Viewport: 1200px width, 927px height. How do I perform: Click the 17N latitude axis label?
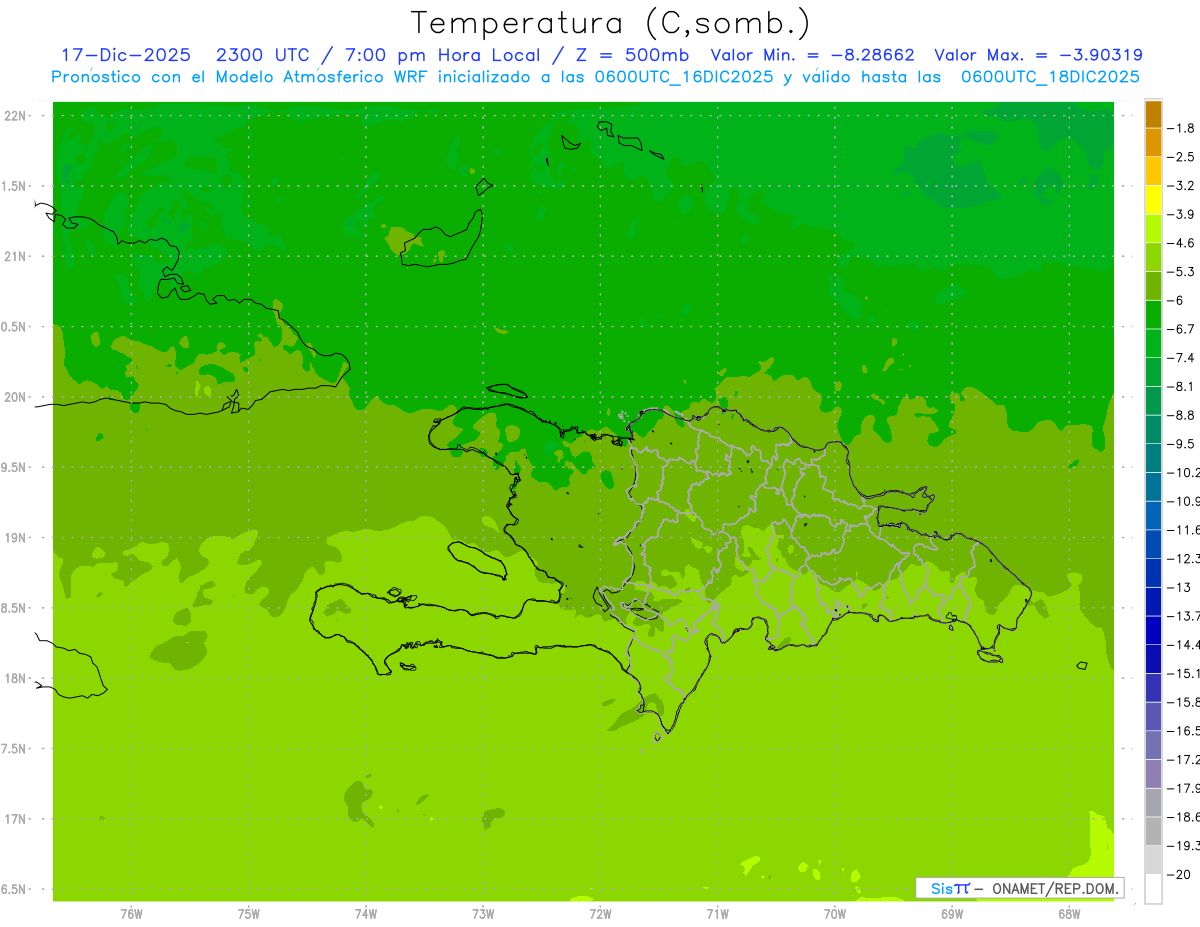[x=15, y=819]
